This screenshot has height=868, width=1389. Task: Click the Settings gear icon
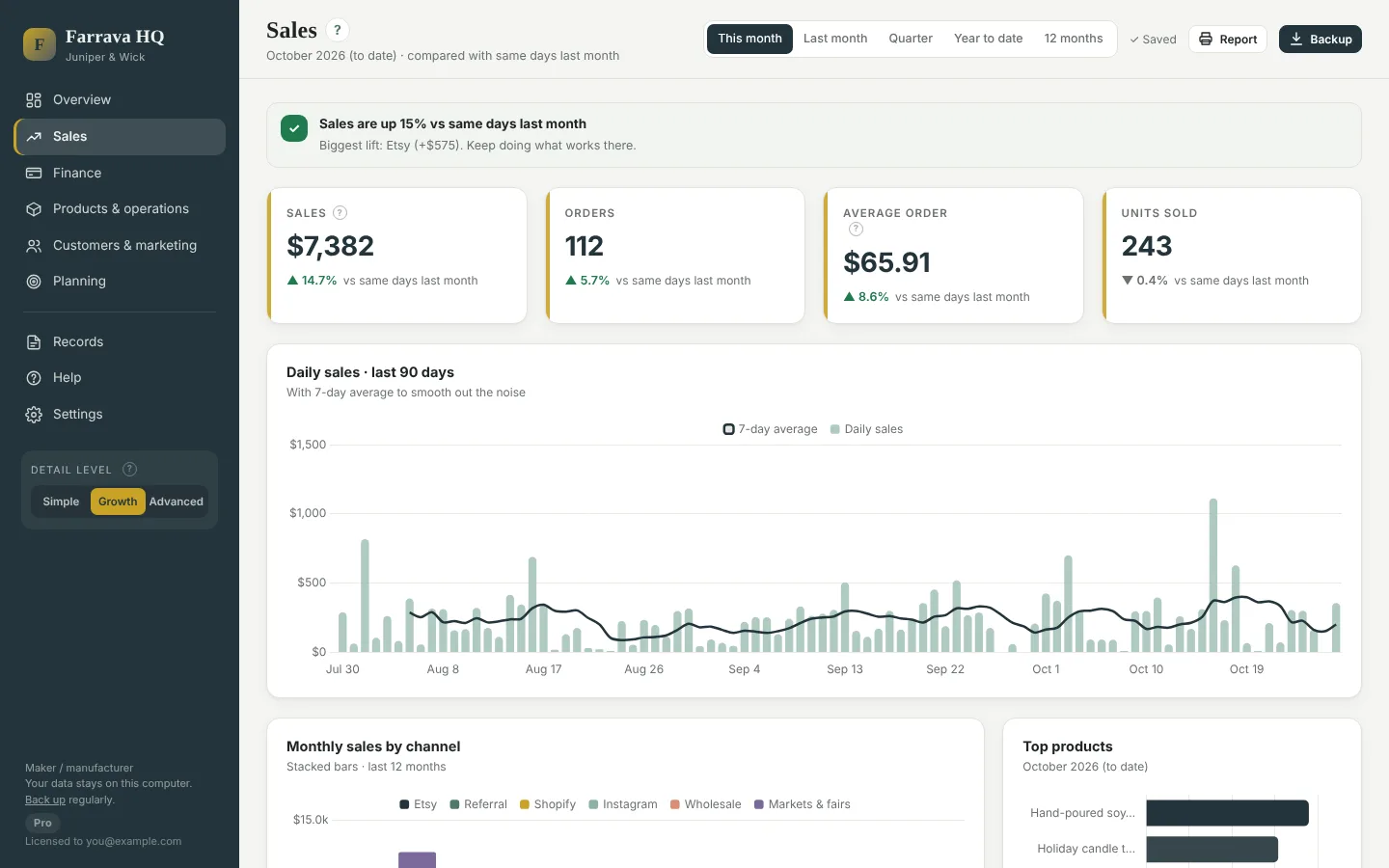pos(34,415)
